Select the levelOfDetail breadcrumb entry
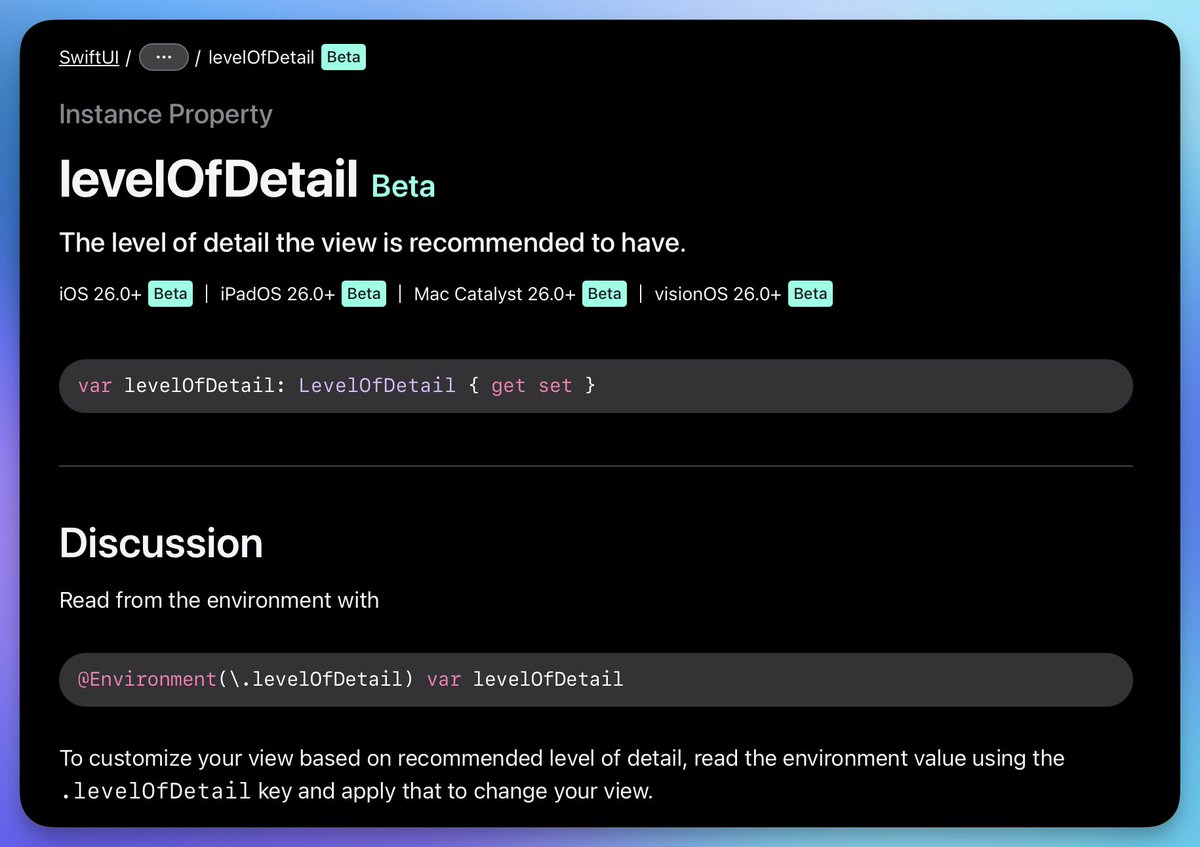 click(262, 57)
